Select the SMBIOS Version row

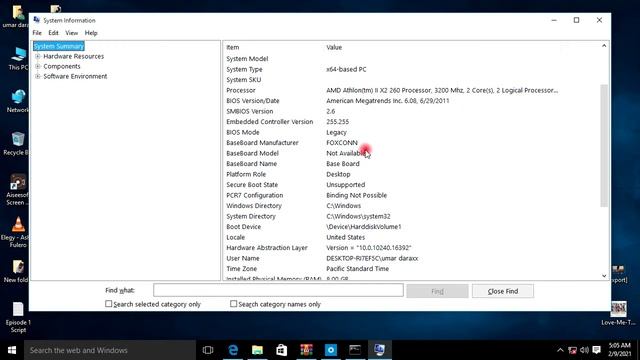tap(411, 111)
